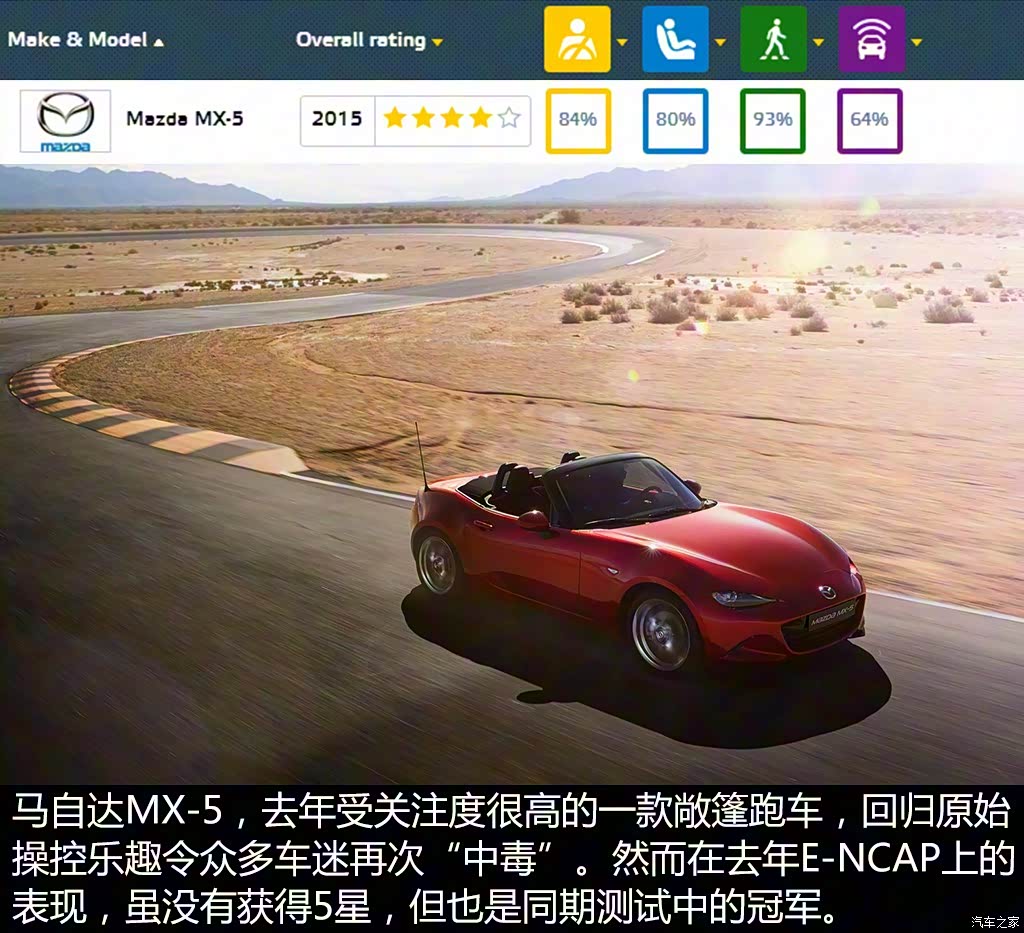Click the empty fifth star in the rating
1024x933 pixels.
click(509, 119)
